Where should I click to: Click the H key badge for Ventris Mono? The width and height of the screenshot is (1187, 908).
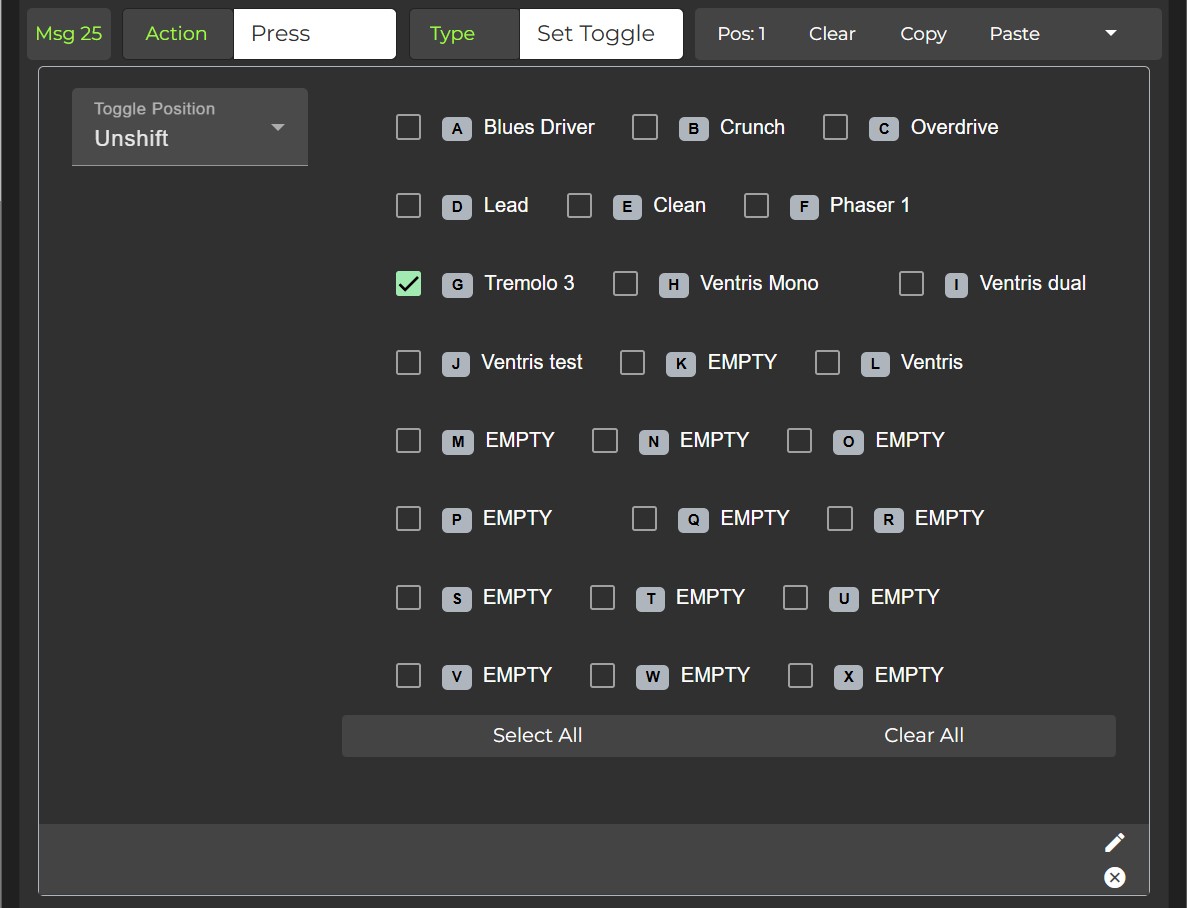click(674, 285)
